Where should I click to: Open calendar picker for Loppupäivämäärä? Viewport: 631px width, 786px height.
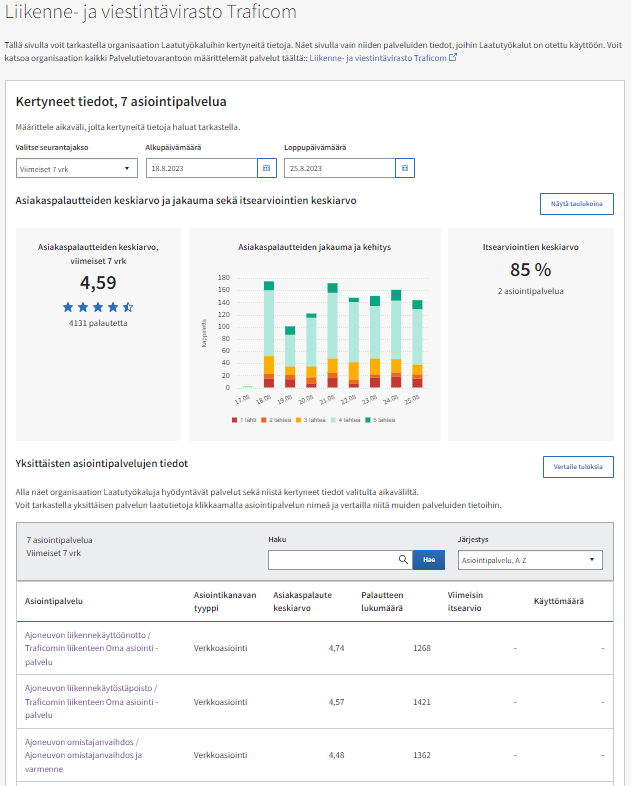404,168
